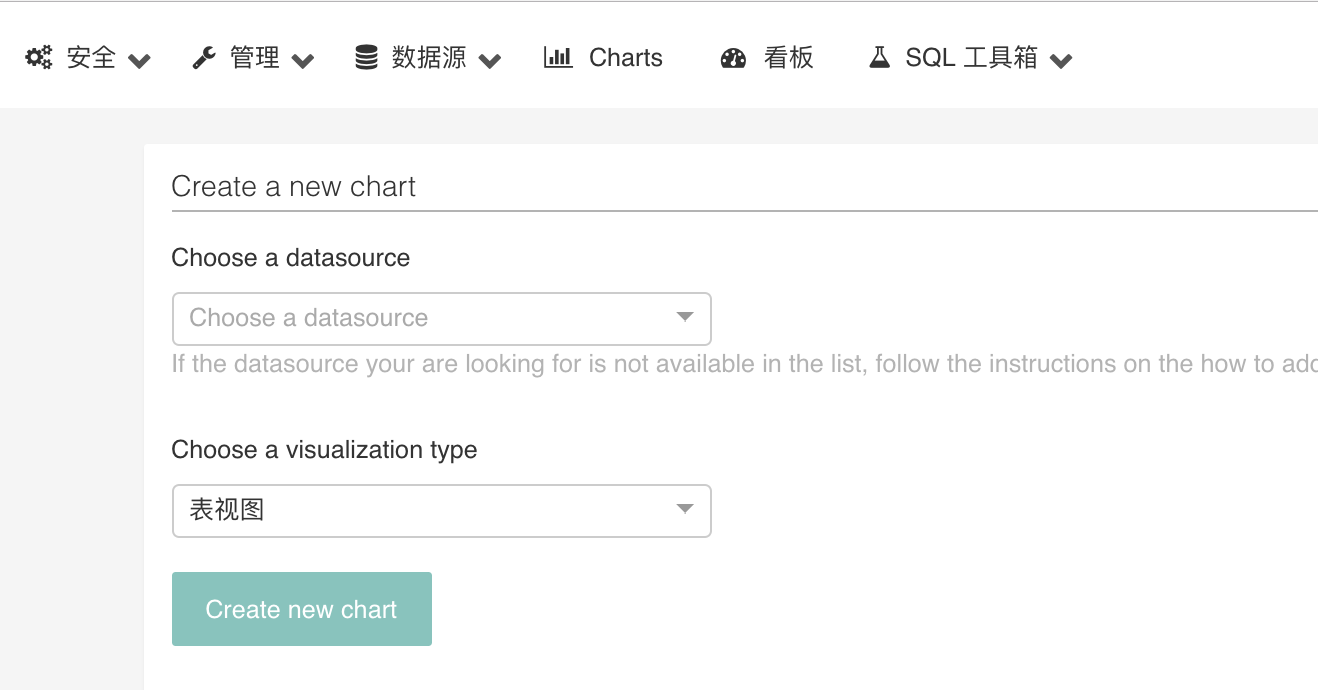The width and height of the screenshot is (1318, 690).
Task: Click into the Choose a datasource field
Action: [442, 319]
